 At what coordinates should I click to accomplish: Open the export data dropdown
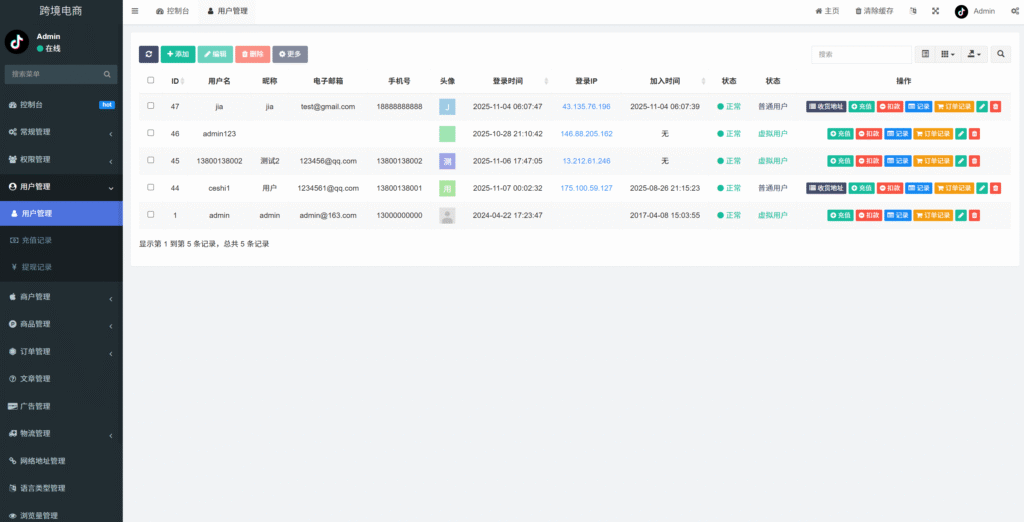pos(974,54)
